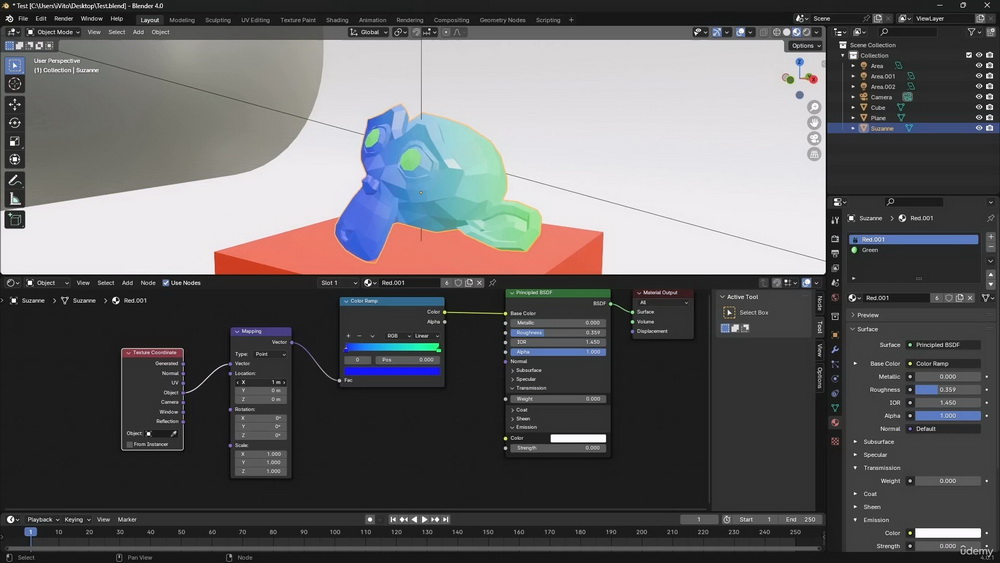The width and height of the screenshot is (1000, 563).
Task: Open the File menu
Action: click(x=23, y=19)
